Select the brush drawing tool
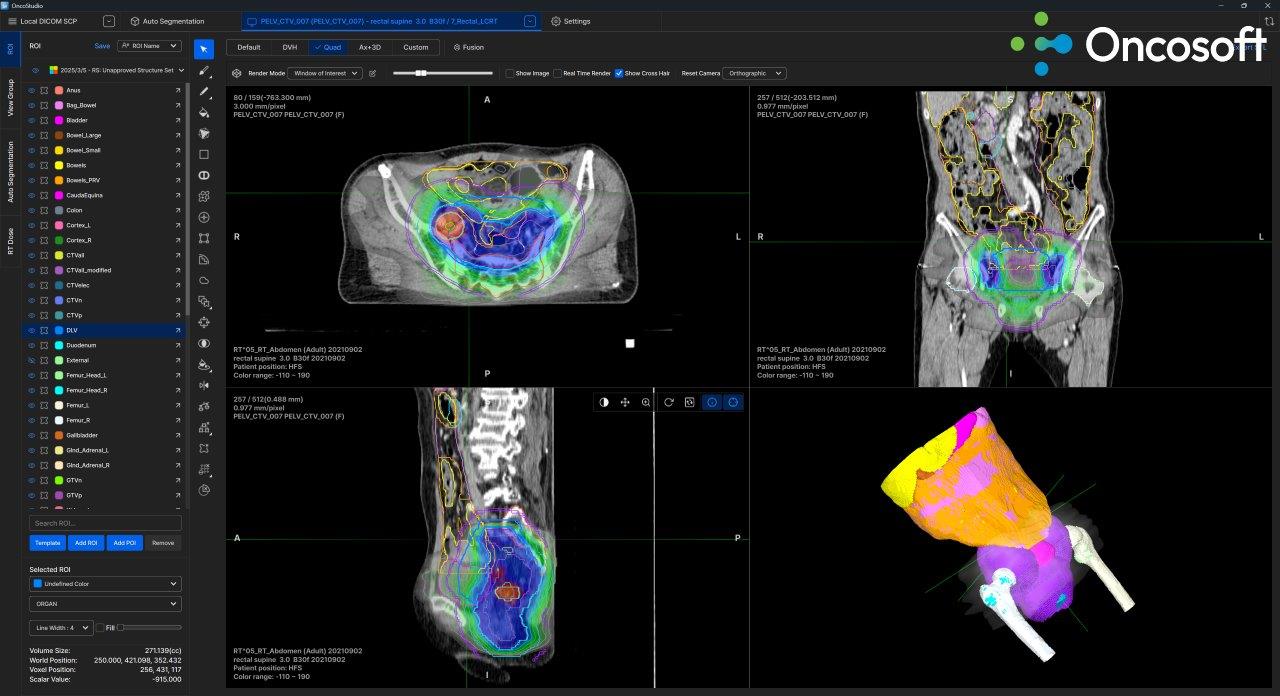The image size is (1280, 696). pos(204,71)
